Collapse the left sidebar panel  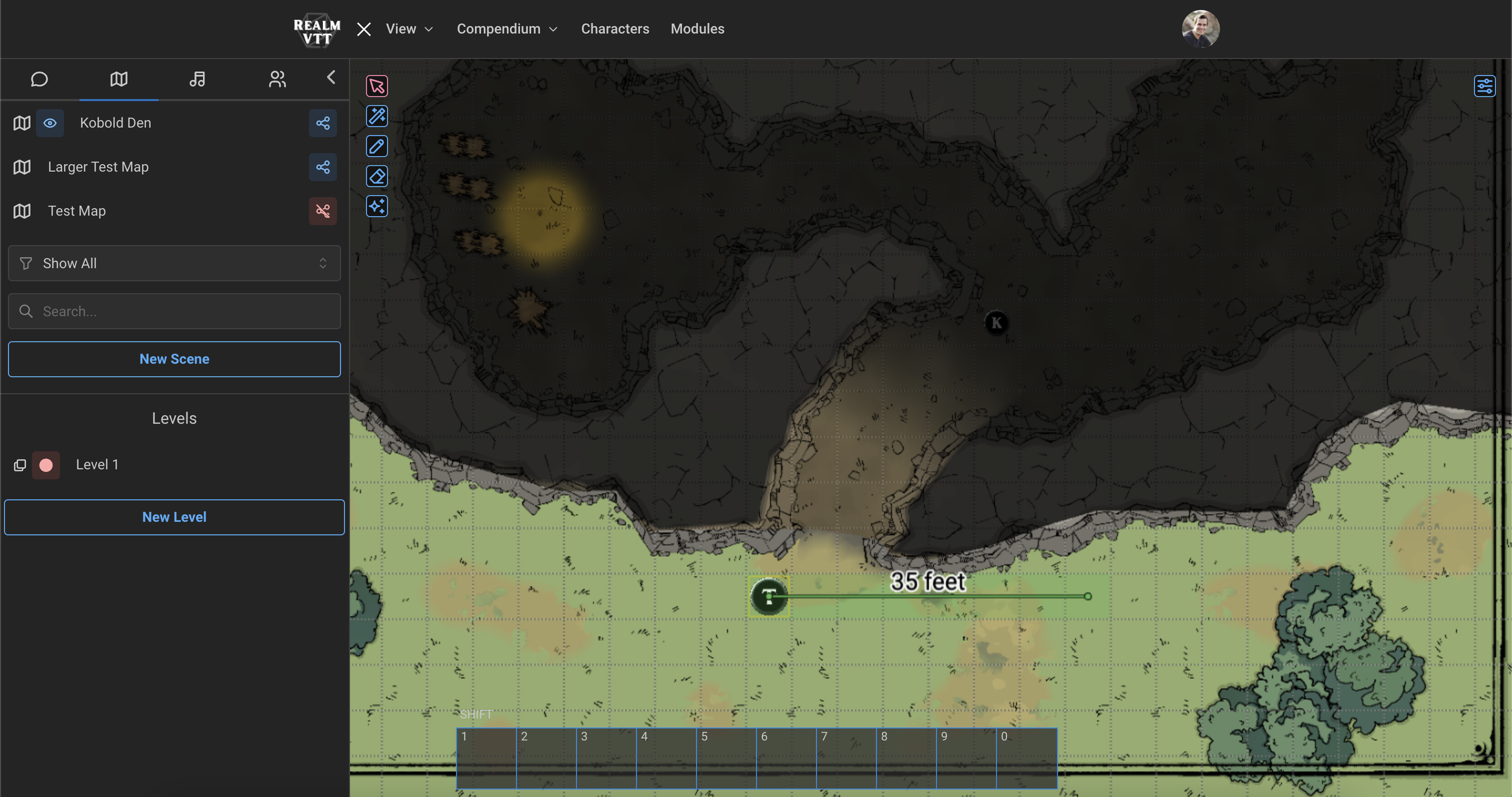click(331, 77)
